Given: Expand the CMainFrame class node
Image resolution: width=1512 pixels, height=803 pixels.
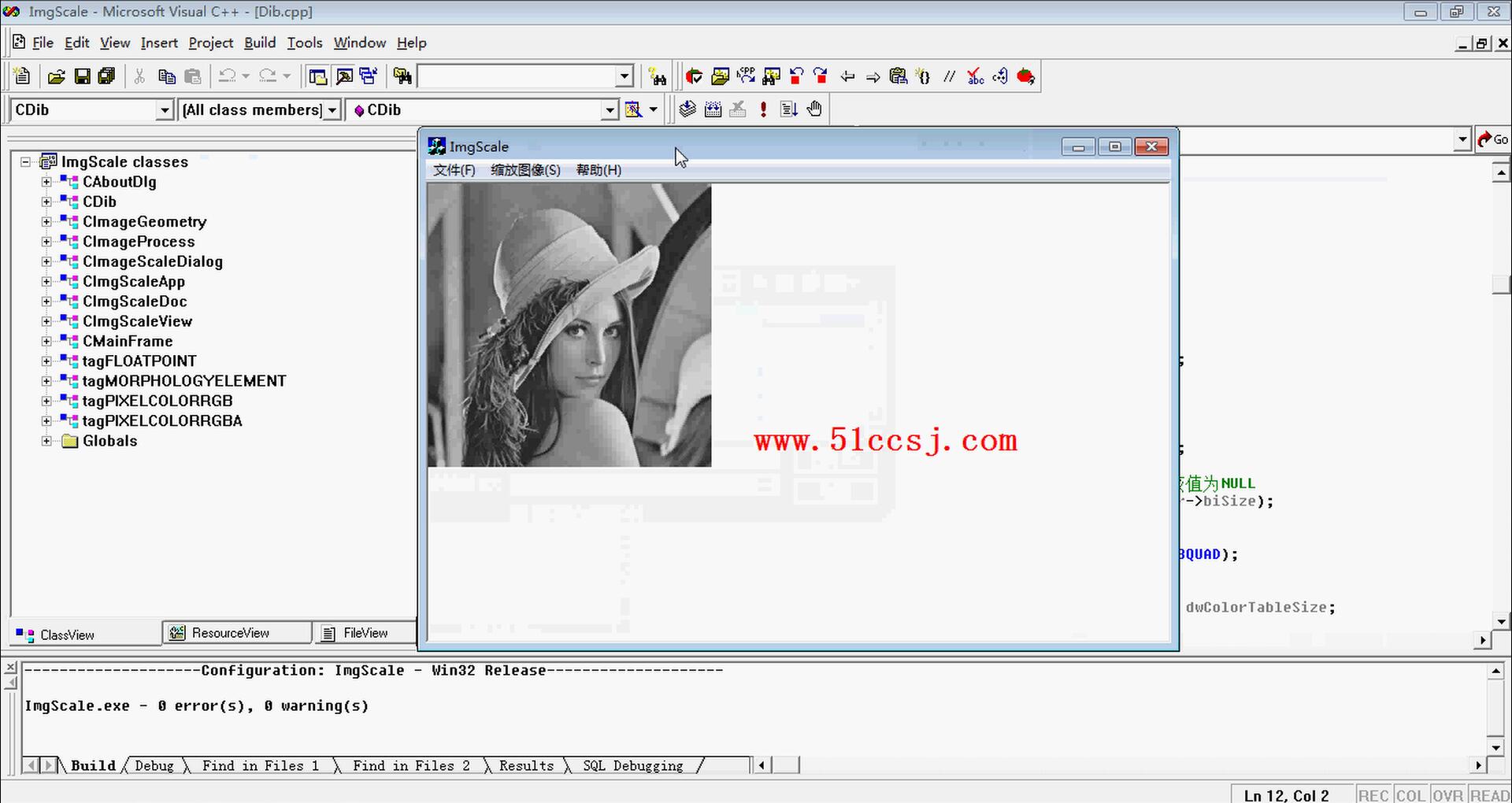Looking at the screenshot, I should [x=46, y=341].
